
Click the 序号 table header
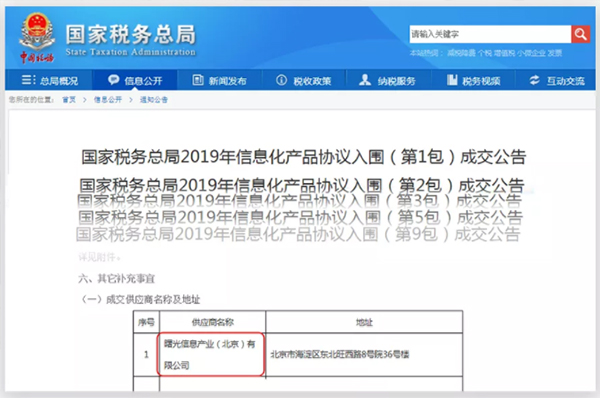coord(146,322)
